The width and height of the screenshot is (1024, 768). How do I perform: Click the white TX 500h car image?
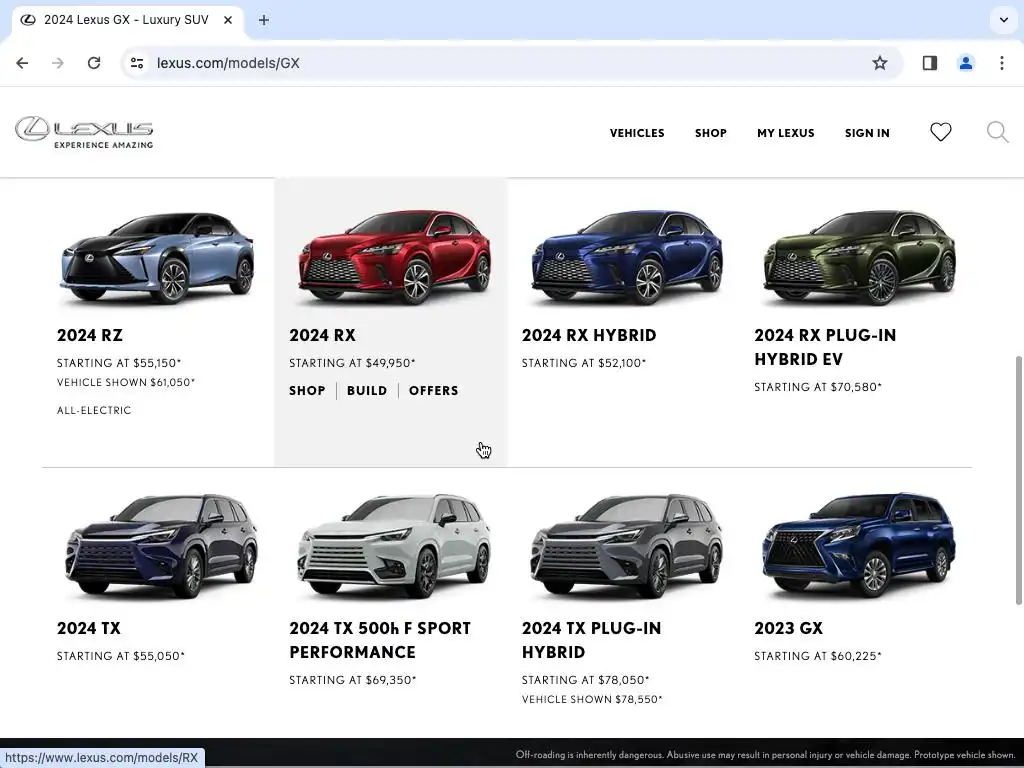click(394, 546)
